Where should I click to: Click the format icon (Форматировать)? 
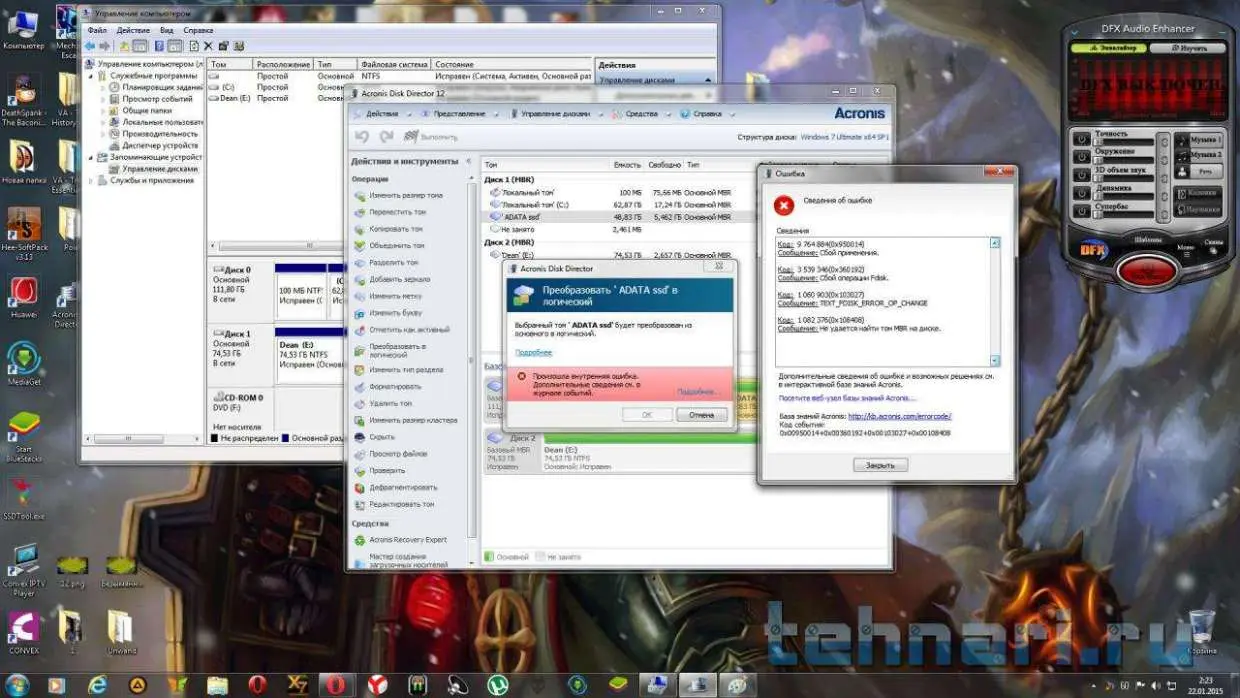360,386
